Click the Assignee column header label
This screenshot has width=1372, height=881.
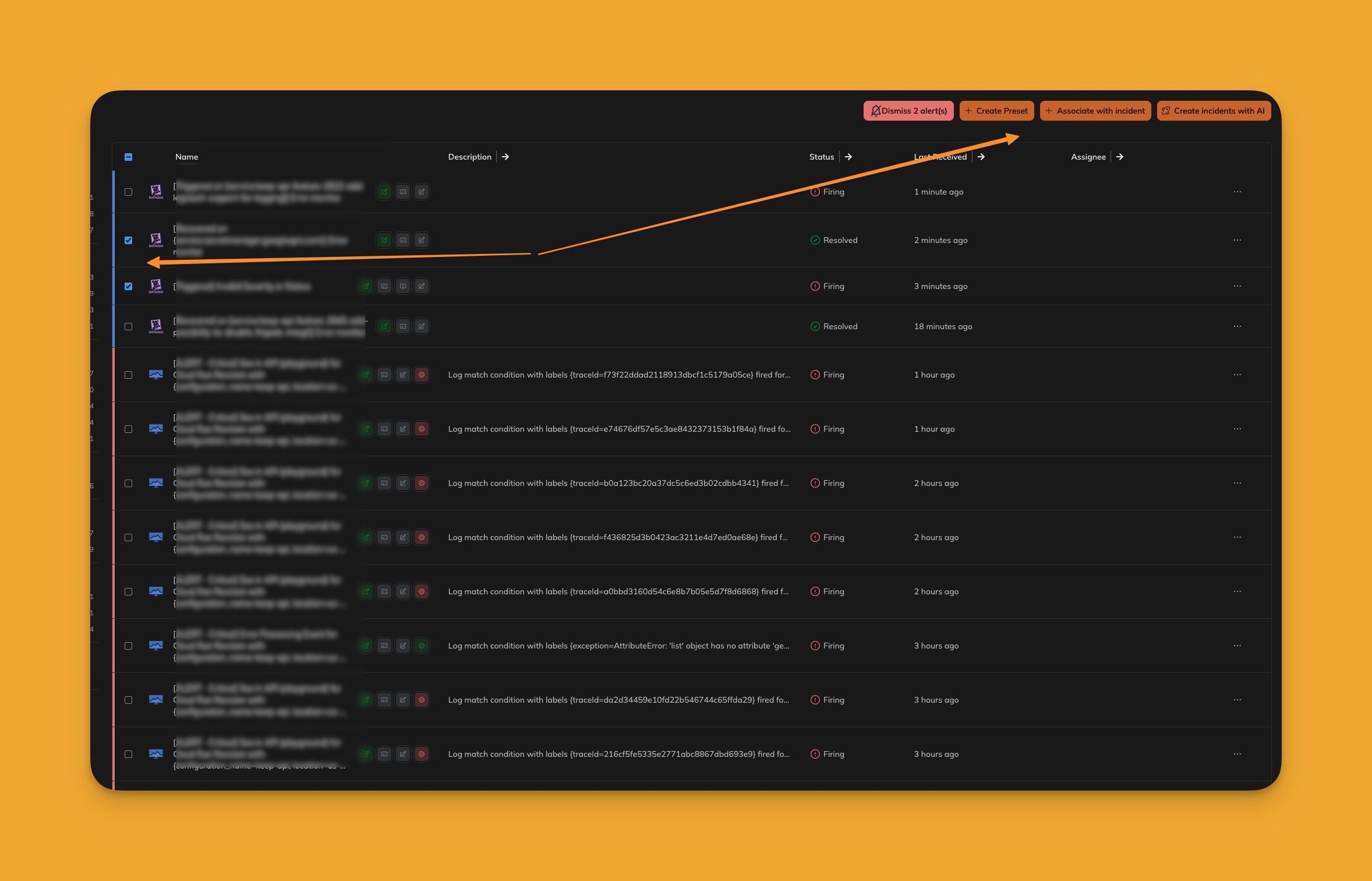click(x=1088, y=157)
